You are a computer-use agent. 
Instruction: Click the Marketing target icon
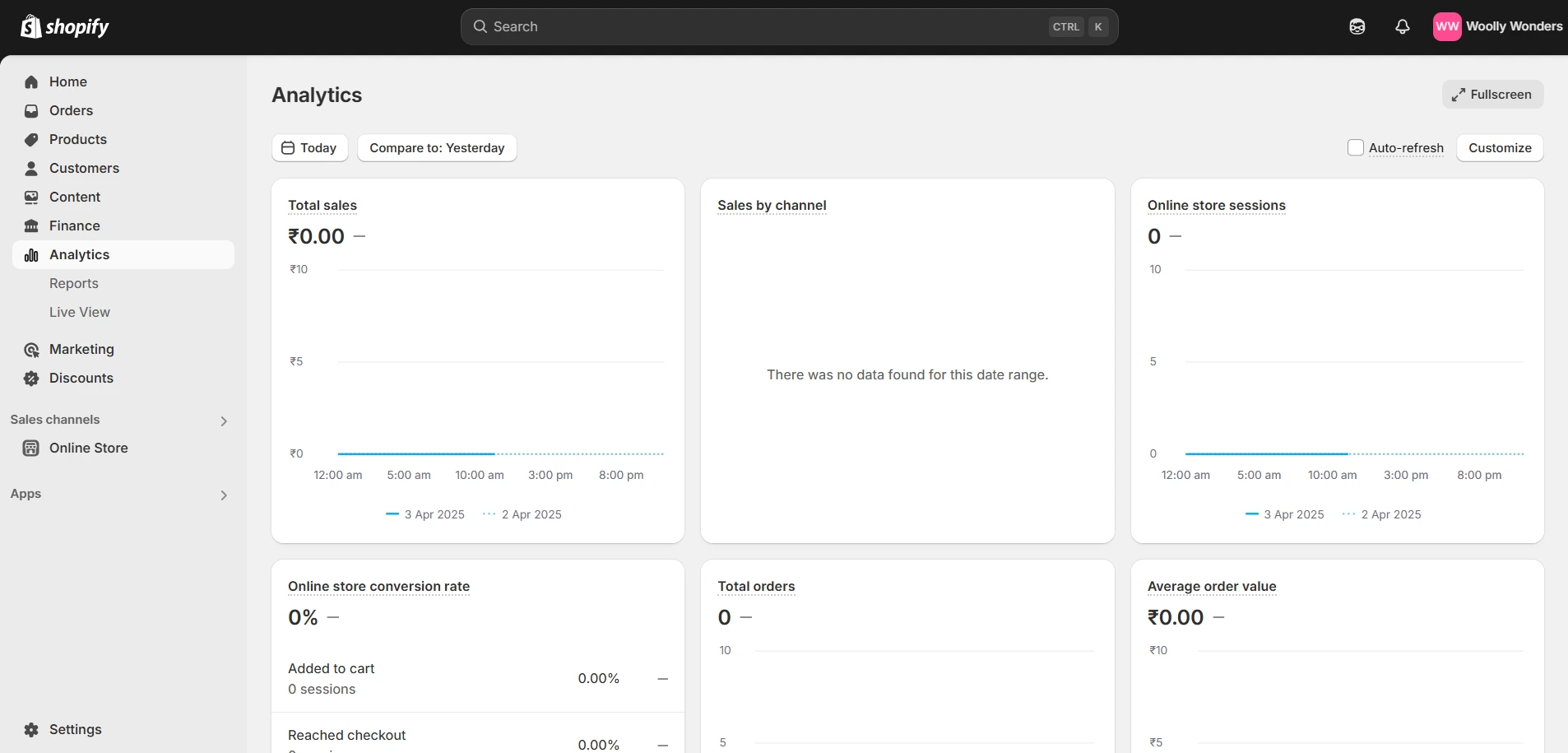31,350
